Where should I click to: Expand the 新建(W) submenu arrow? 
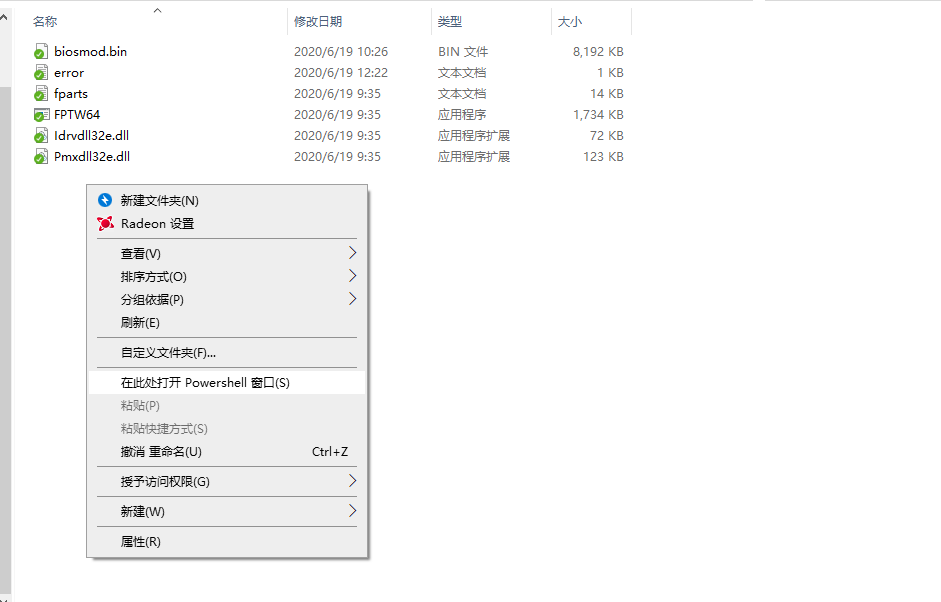352,511
